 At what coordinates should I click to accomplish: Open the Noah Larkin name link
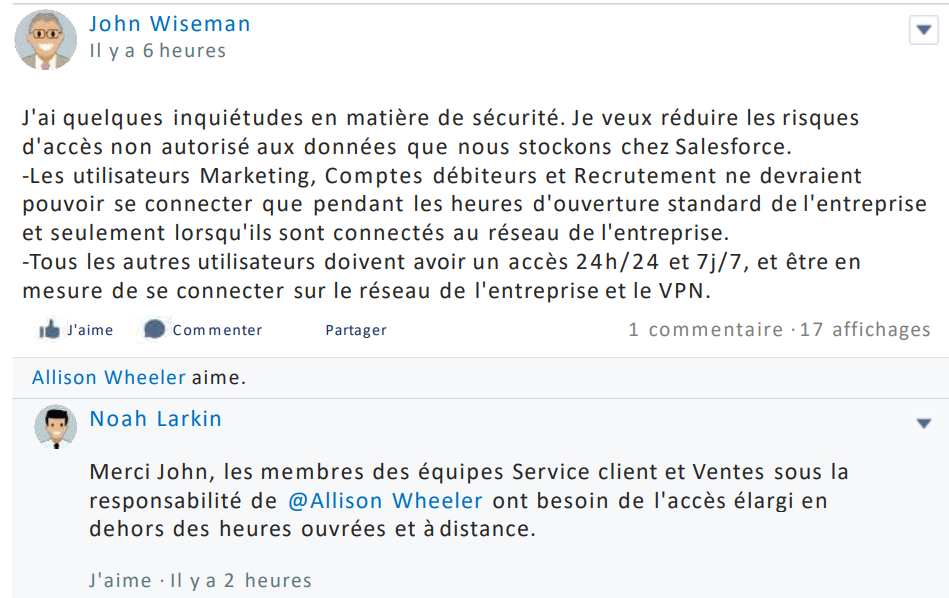(156, 419)
